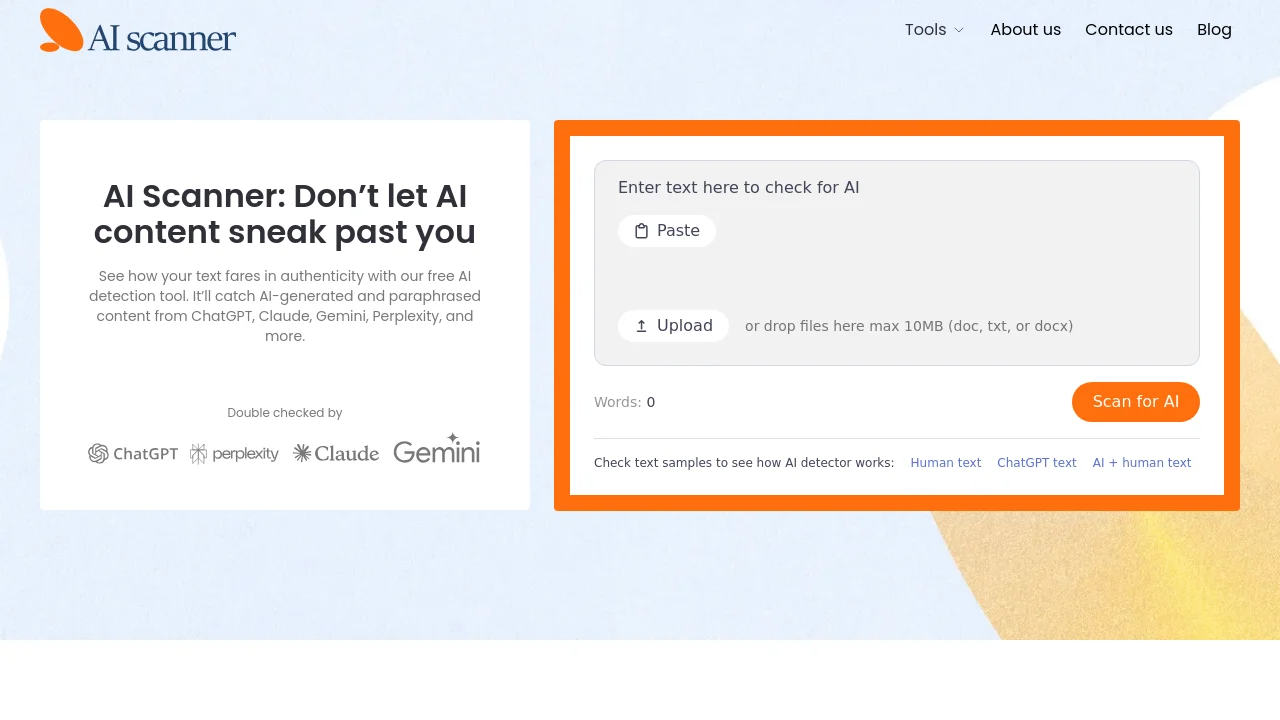Click the words count value 0
The width and height of the screenshot is (1280, 720).
[651, 402]
